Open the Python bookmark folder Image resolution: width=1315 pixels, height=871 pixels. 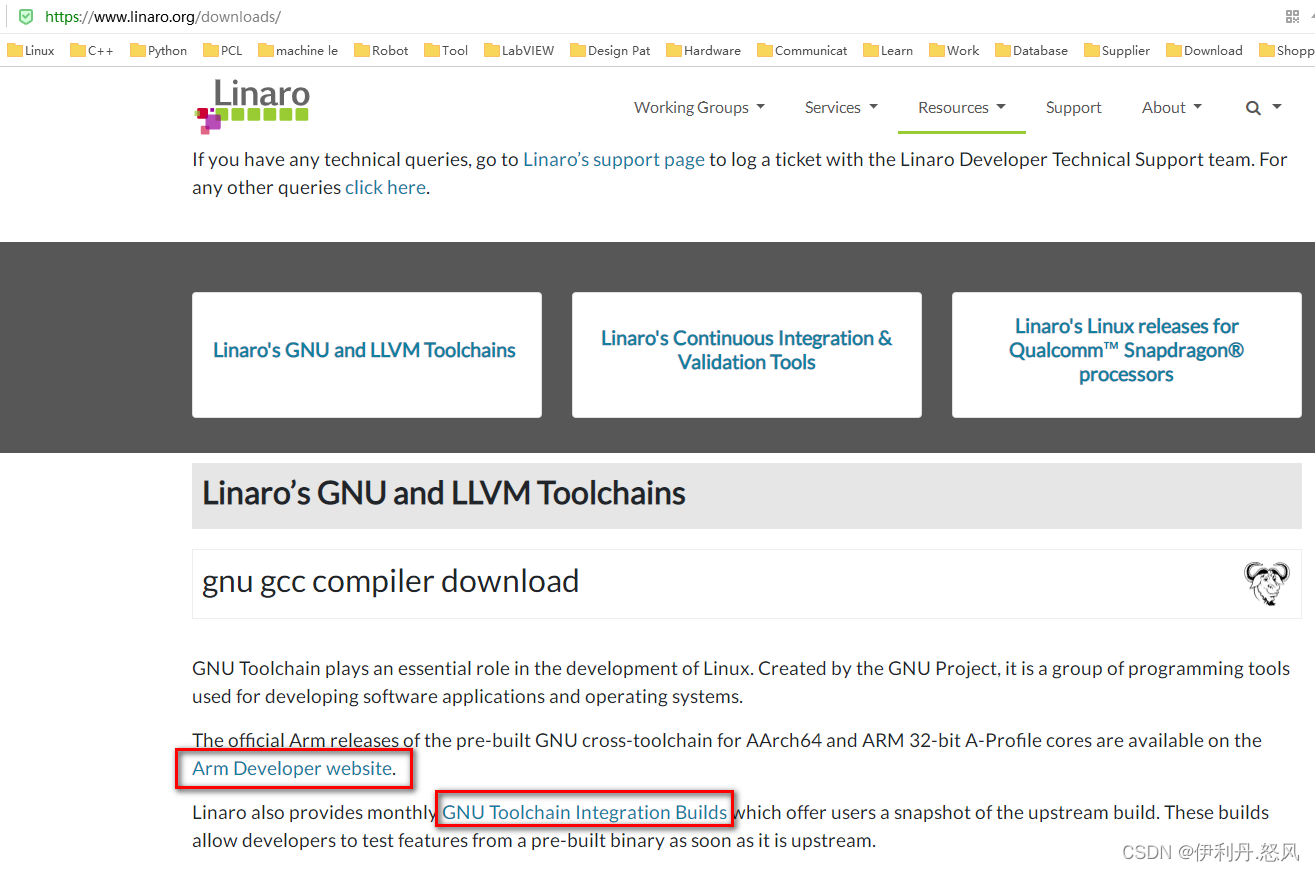(x=159, y=50)
